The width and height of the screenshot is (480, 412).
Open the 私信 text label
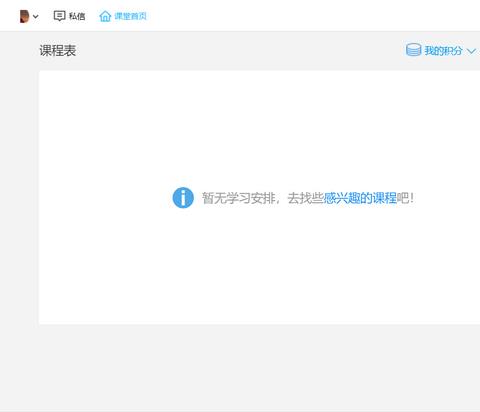77,16
